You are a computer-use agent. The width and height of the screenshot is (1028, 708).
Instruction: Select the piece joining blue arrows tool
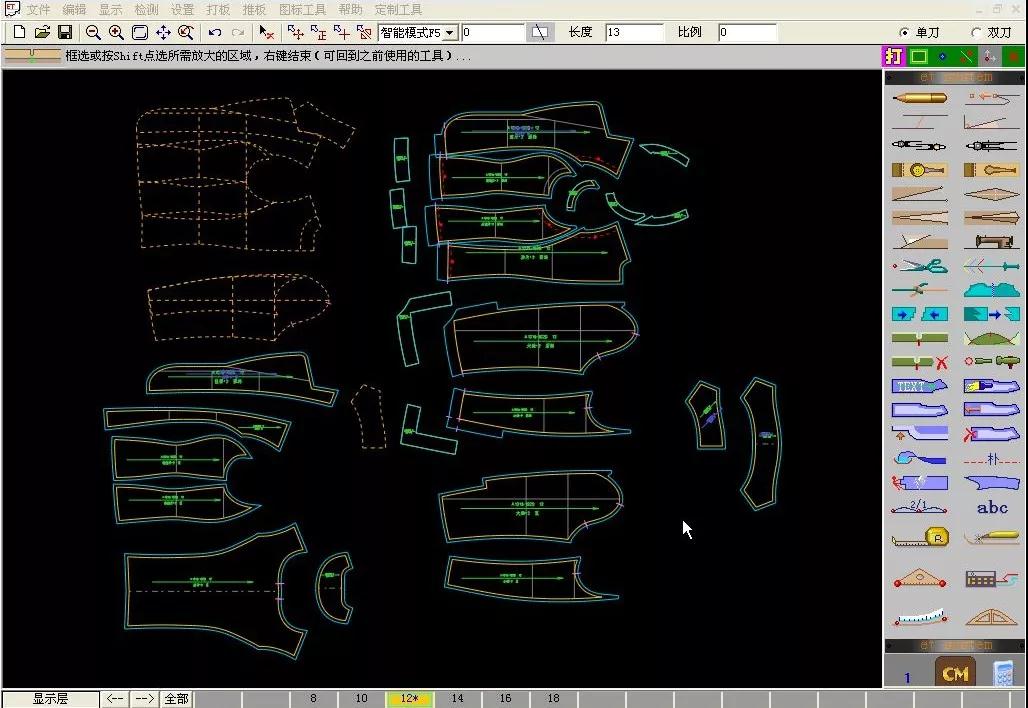click(x=919, y=314)
